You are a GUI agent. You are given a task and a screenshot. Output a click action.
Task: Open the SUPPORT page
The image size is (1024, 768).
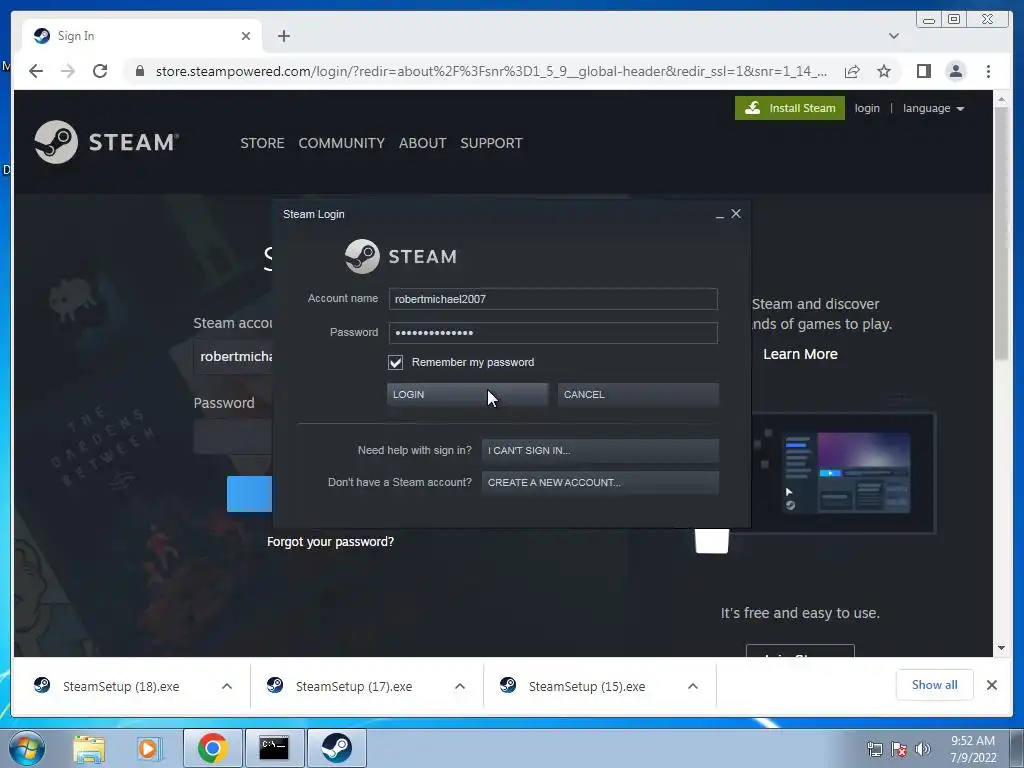coord(491,143)
